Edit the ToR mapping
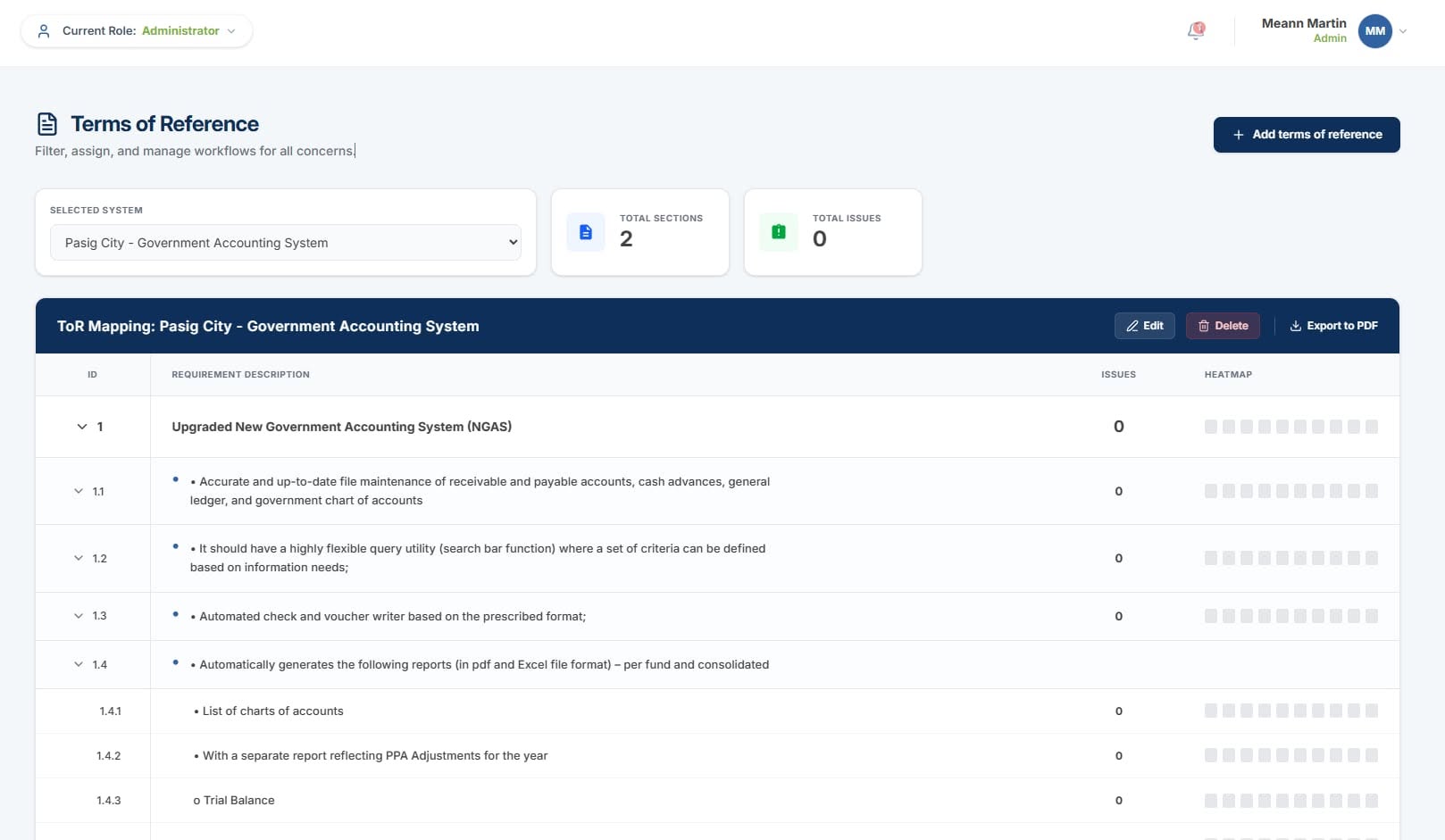 tap(1145, 326)
